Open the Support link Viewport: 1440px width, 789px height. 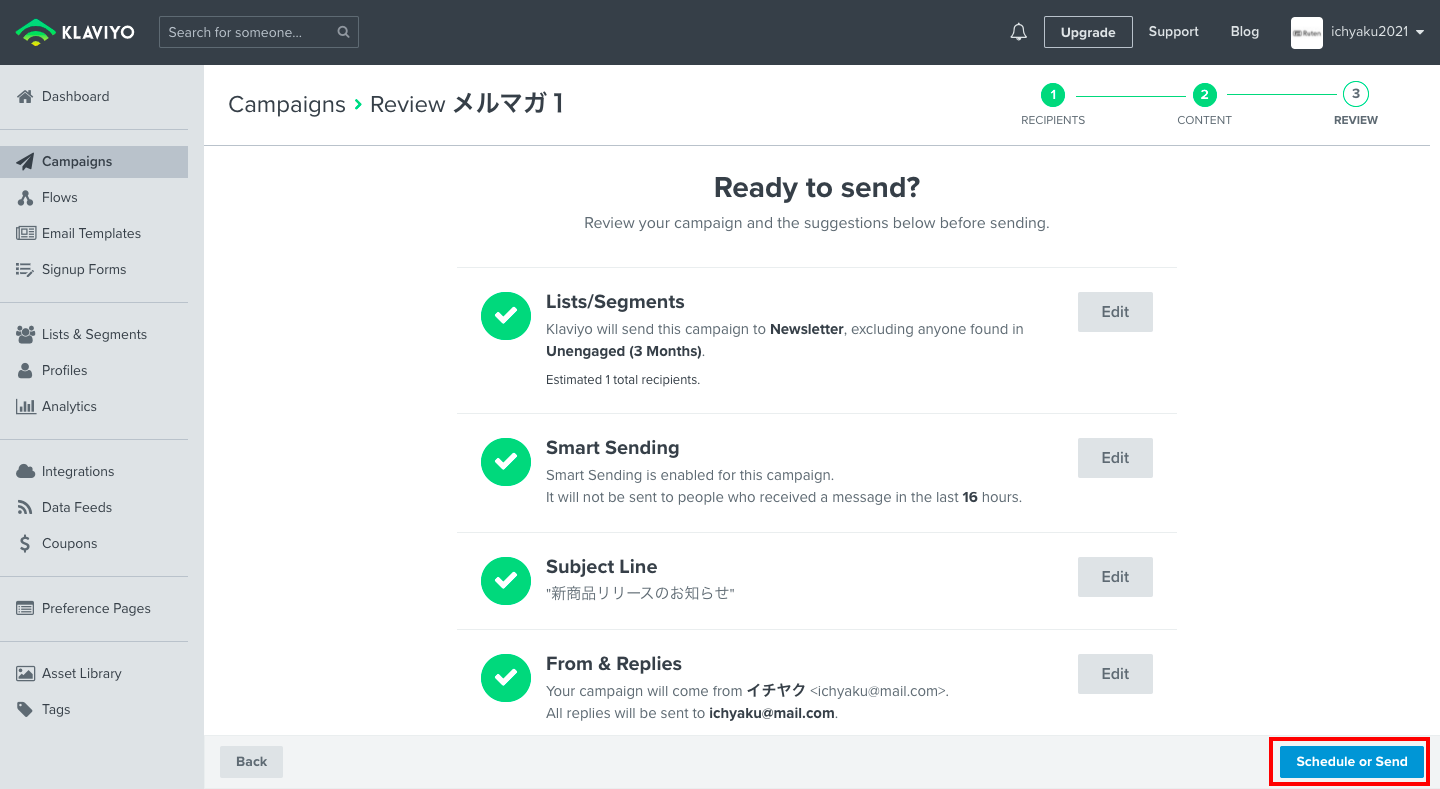coord(1173,32)
